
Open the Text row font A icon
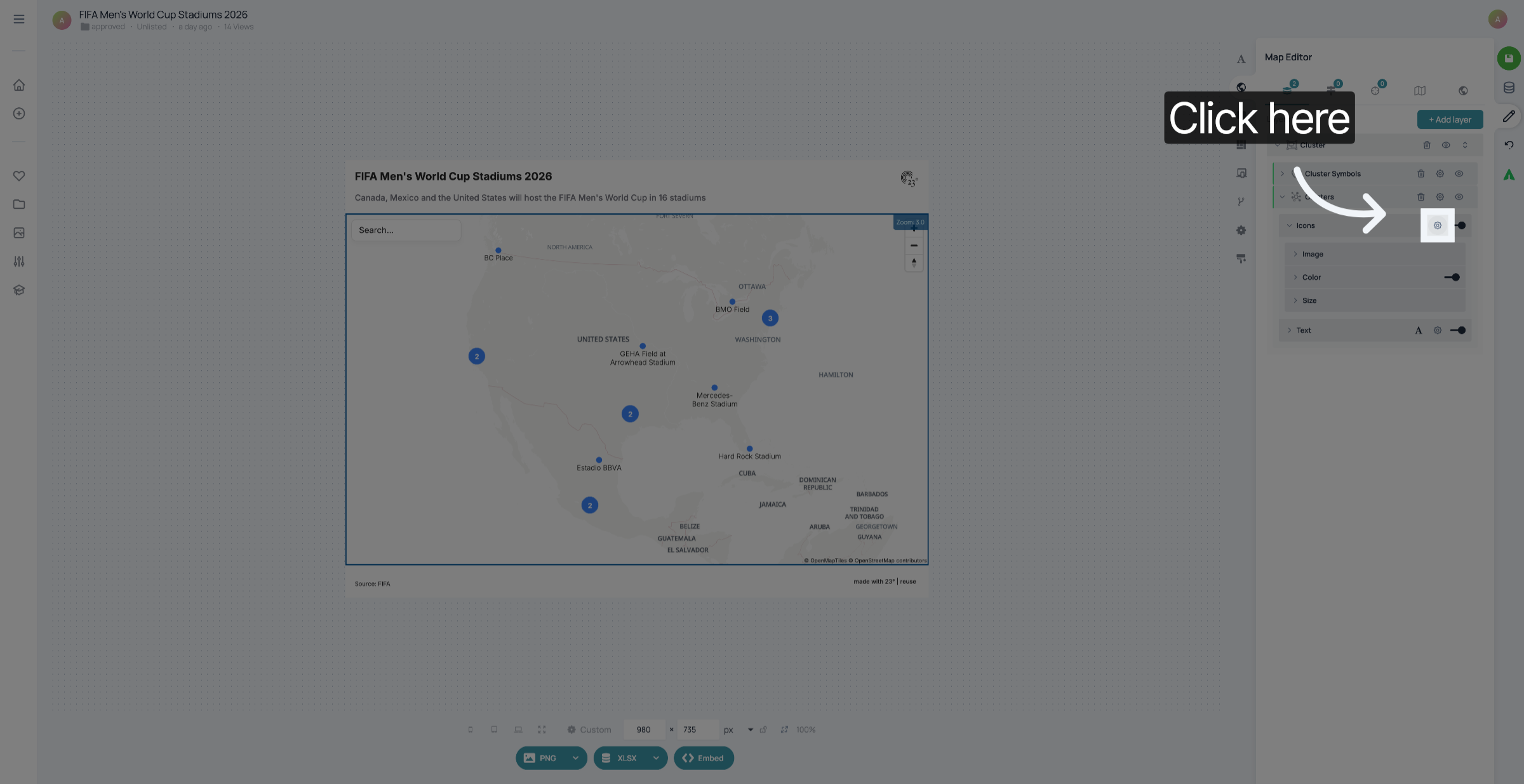1419,330
